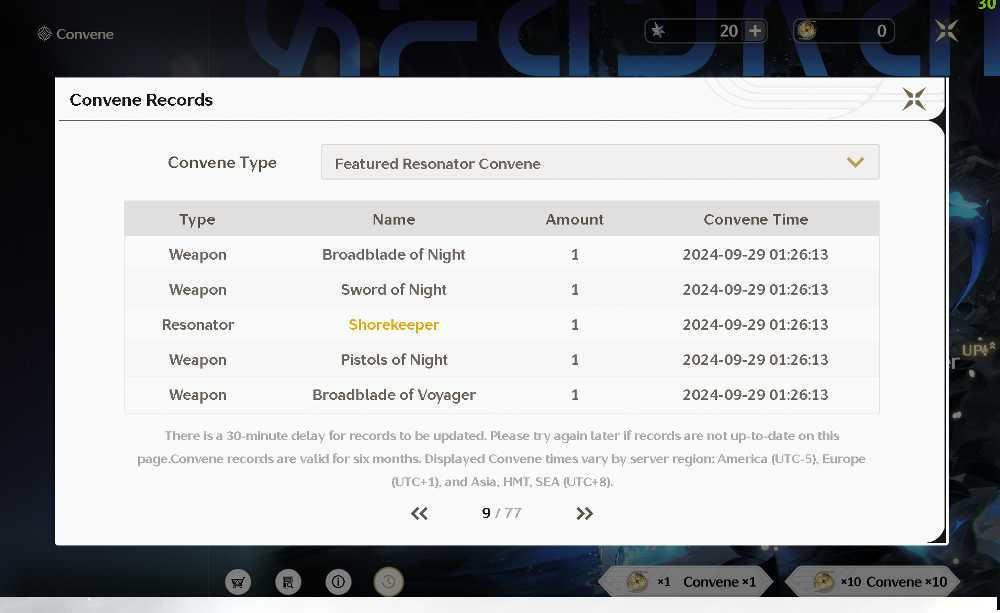Click the amount in Pistols of Night row
The height and width of the screenshot is (613, 1000).
tap(575, 360)
